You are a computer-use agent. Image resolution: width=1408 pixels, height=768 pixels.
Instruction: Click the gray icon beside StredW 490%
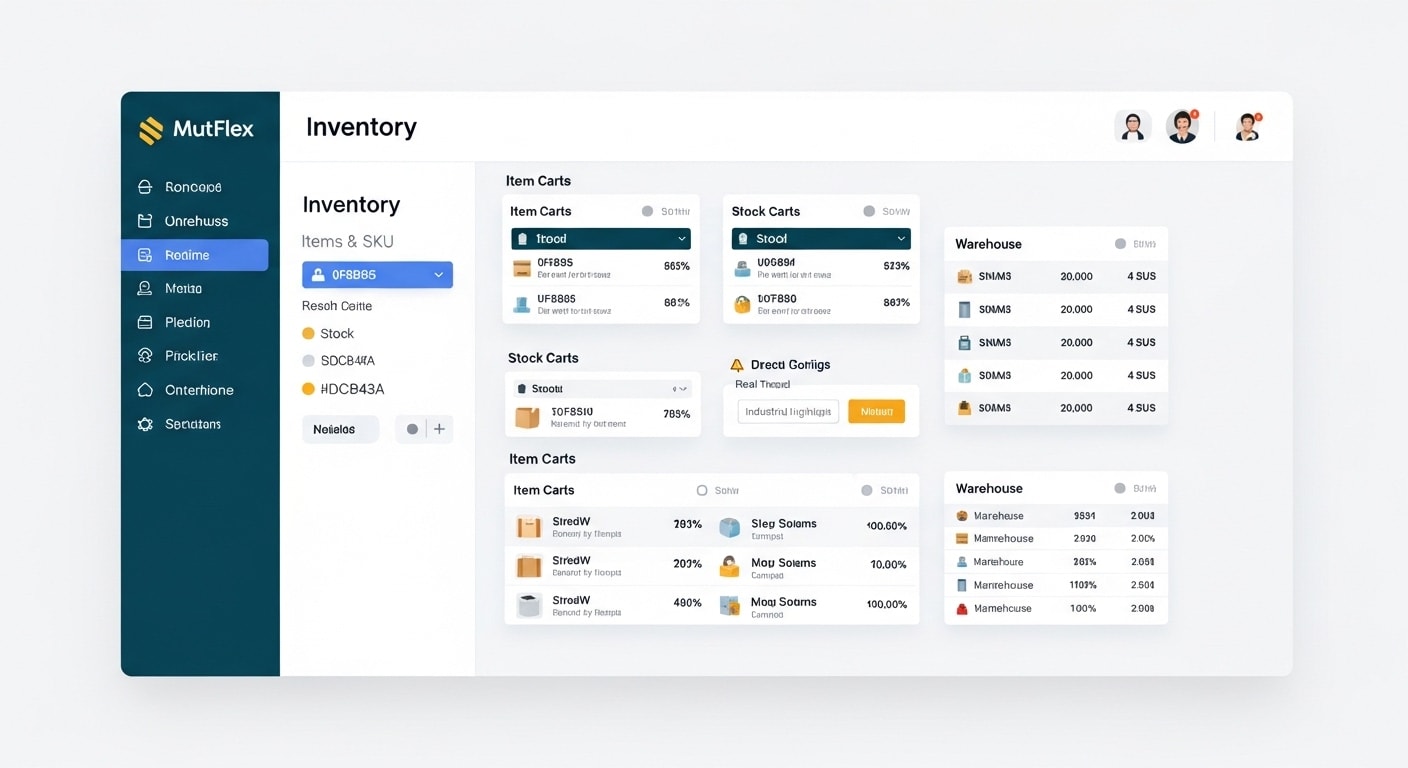(x=528, y=604)
